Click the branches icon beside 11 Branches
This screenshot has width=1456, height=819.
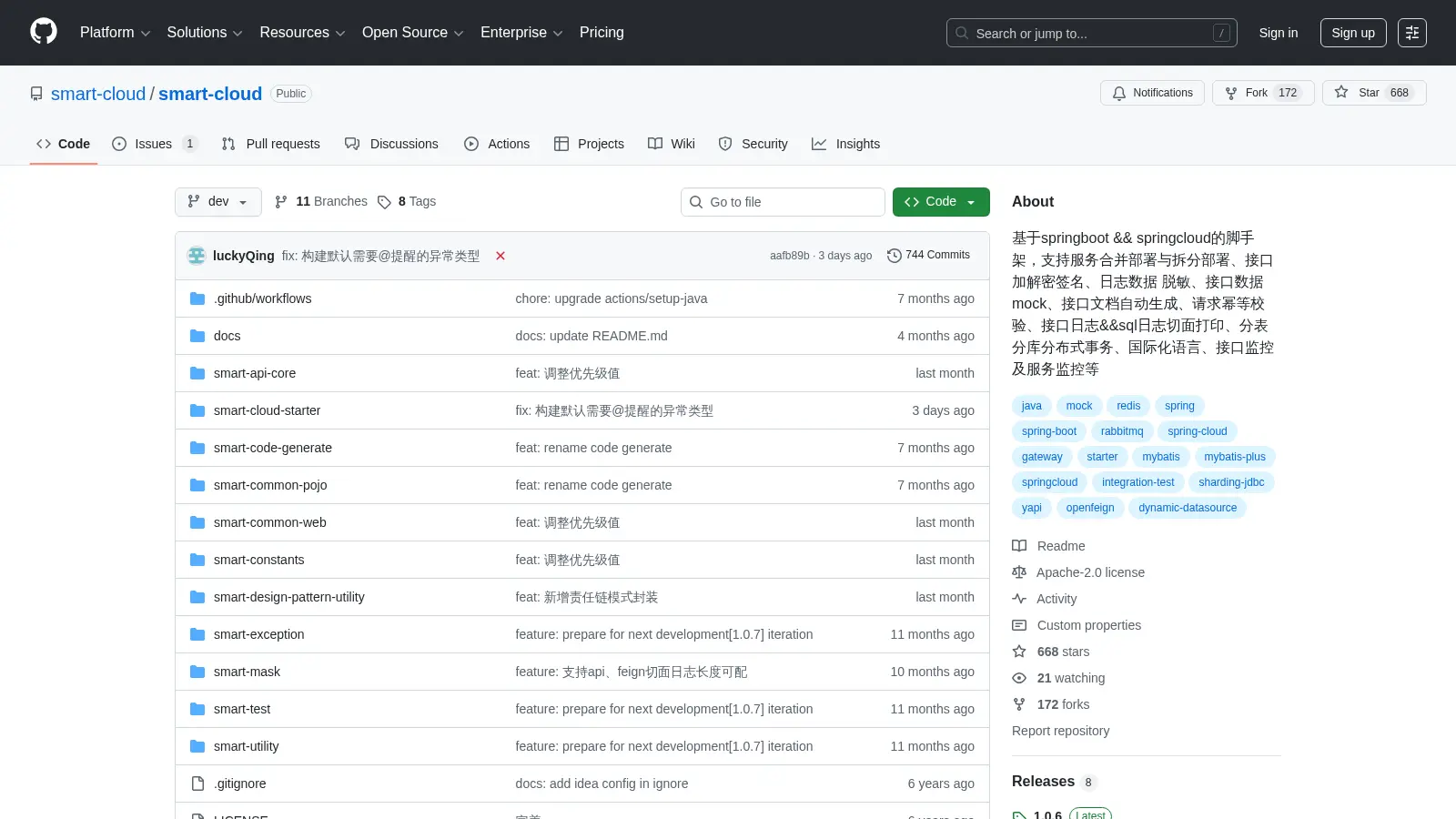pyautogui.click(x=281, y=202)
